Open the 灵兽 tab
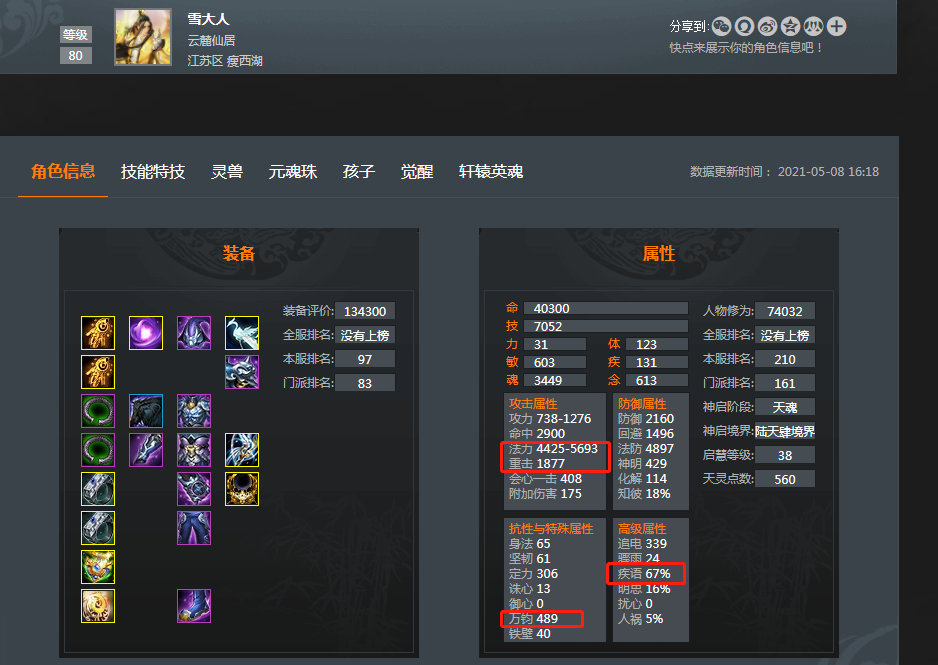 coord(227,172)
